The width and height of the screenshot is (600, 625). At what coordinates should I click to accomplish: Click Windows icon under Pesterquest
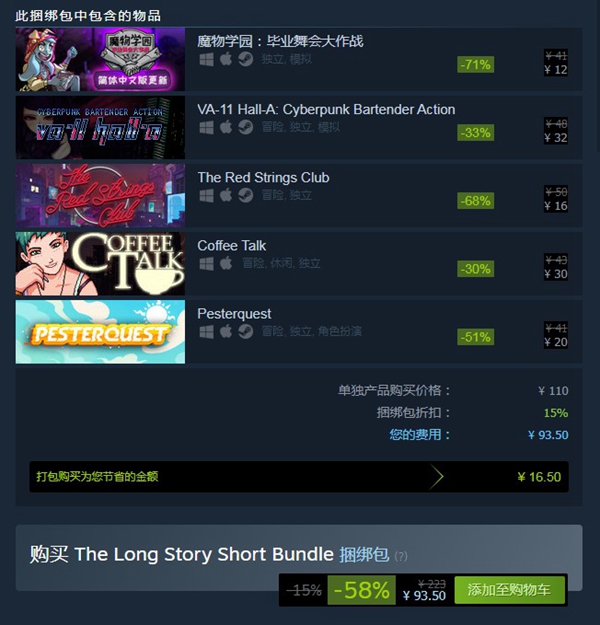[207, 332]
